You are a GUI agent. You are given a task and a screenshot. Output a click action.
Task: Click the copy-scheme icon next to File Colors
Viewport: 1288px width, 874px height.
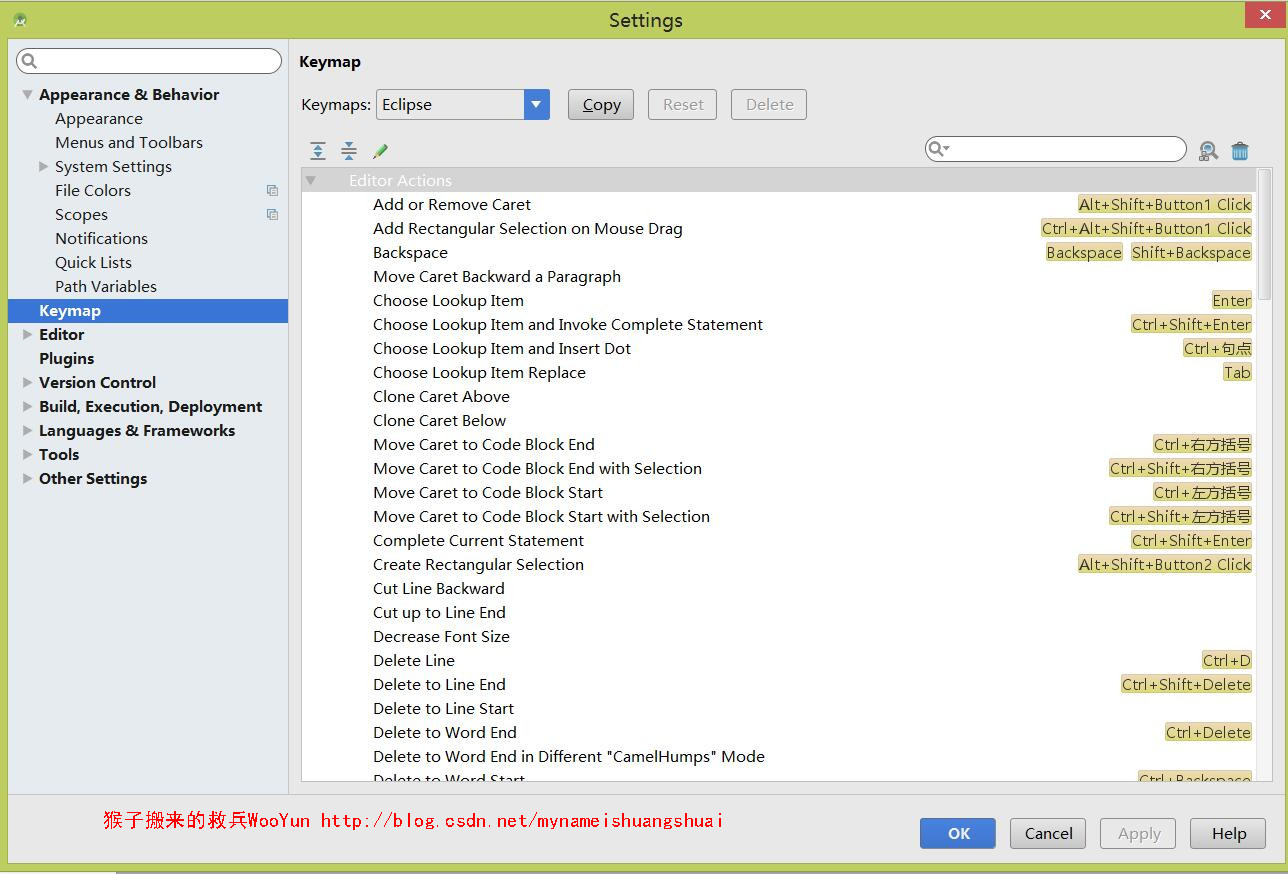[272, 190]
